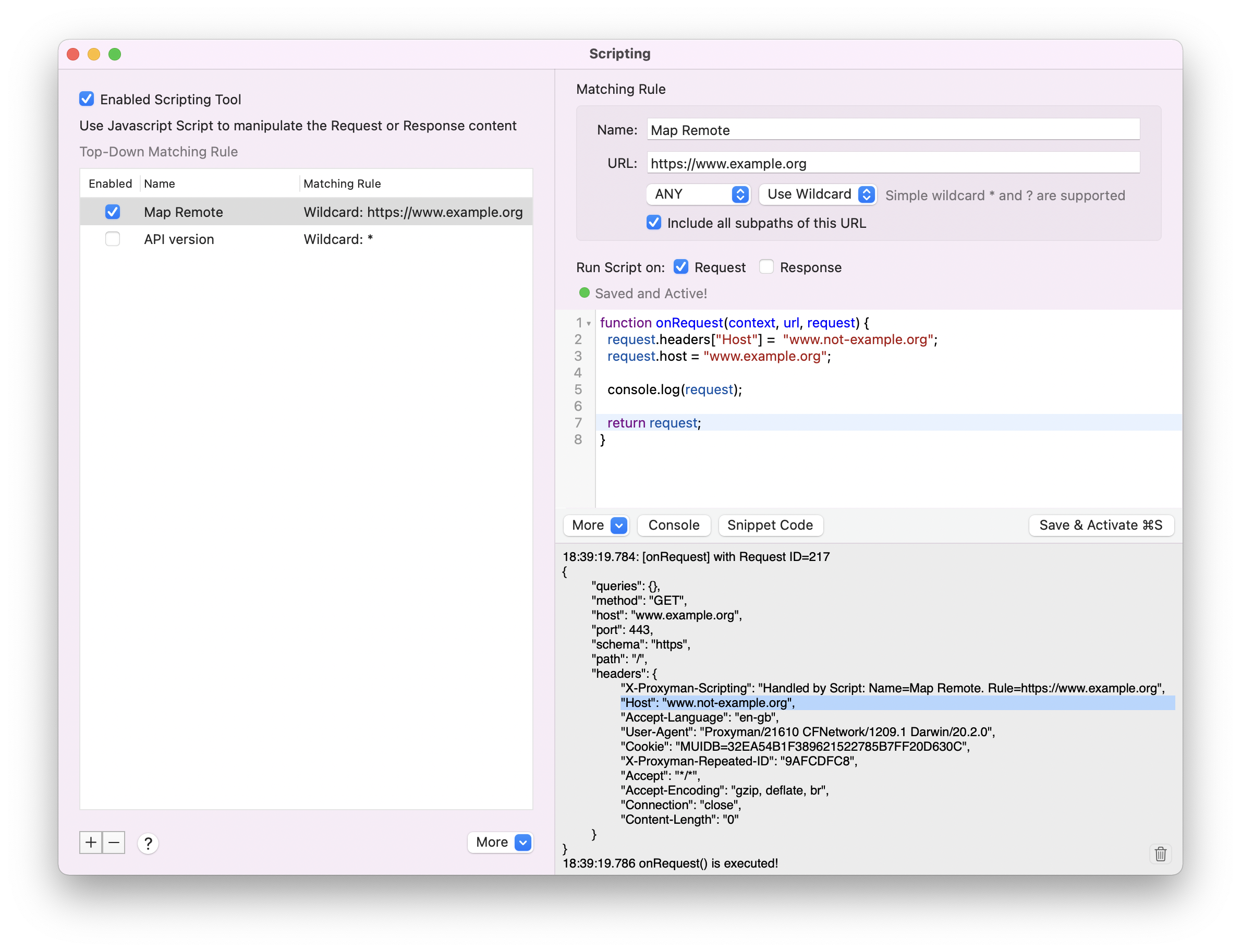Clear the console log with the trash icon
This screenshot has width=1241, height=952.
click(1160, 854)
